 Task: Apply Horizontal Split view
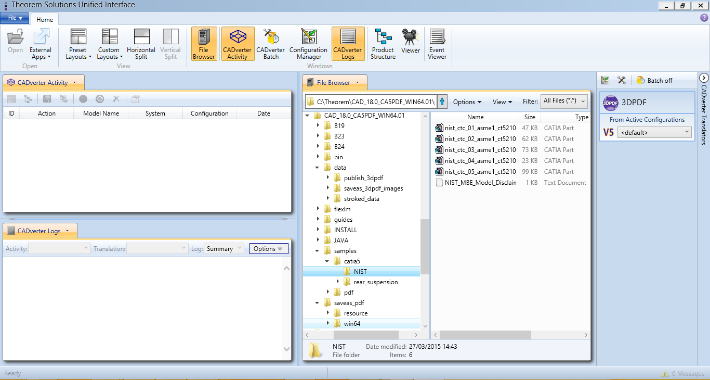click(141, 44)
